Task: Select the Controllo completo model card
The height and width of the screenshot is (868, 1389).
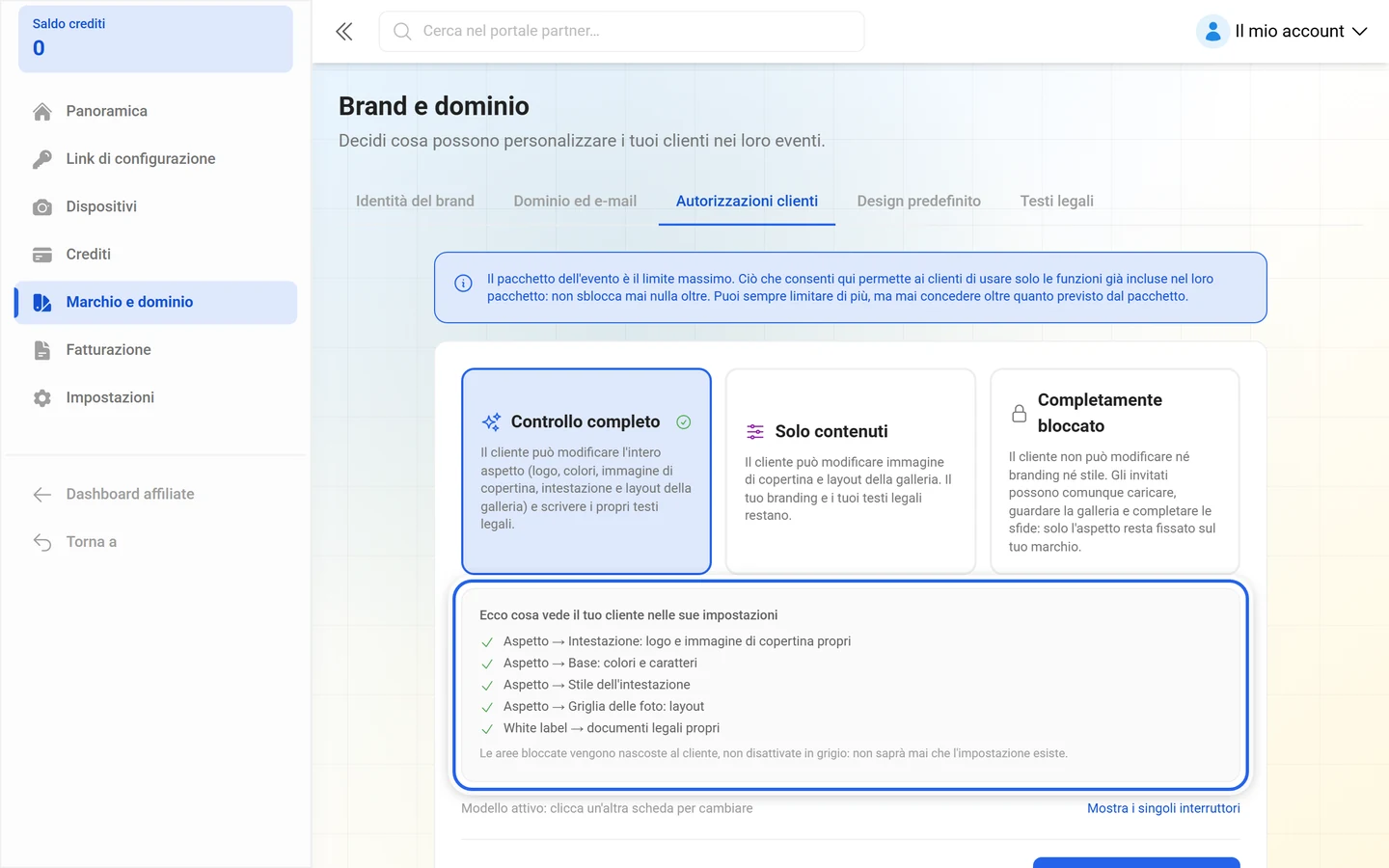Action: tap(586, 471)
